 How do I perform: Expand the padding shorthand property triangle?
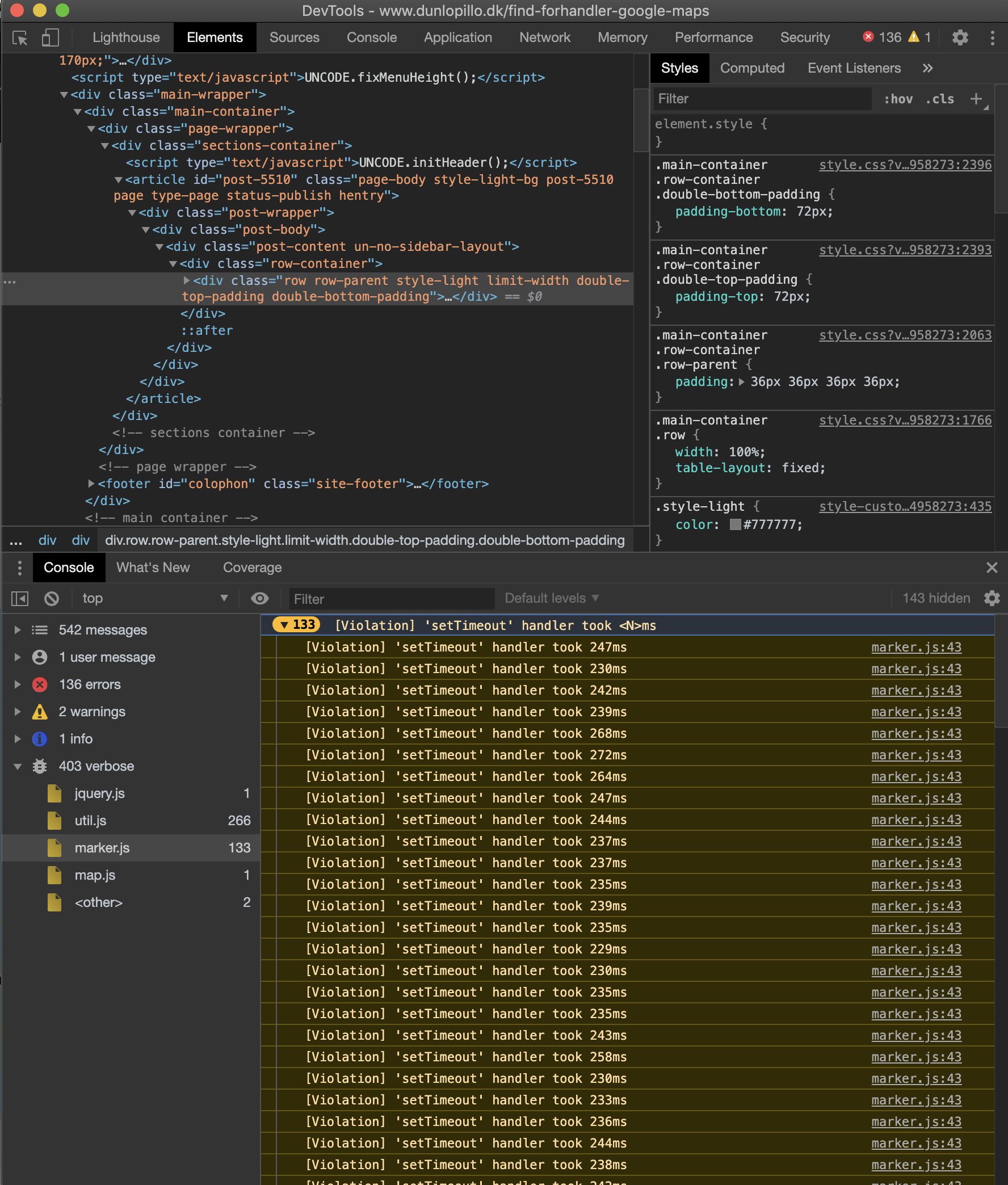point(741,382)
